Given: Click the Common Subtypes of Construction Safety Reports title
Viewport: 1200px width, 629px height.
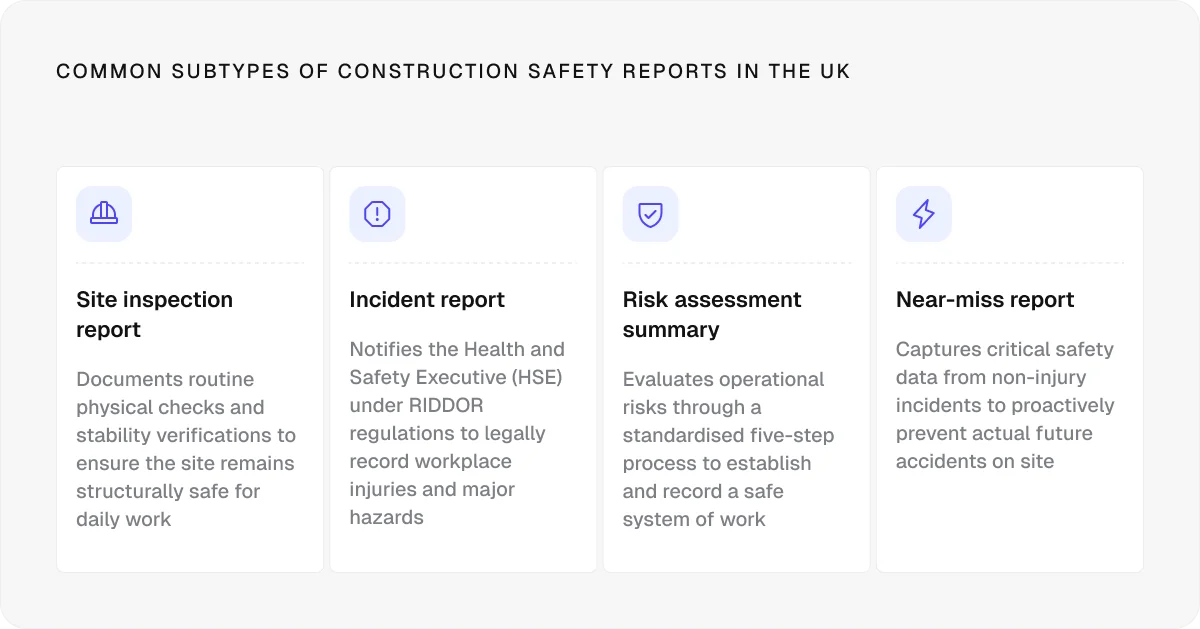Looking at the screenshot, I should pyautogui.click(x=453, y=72).
